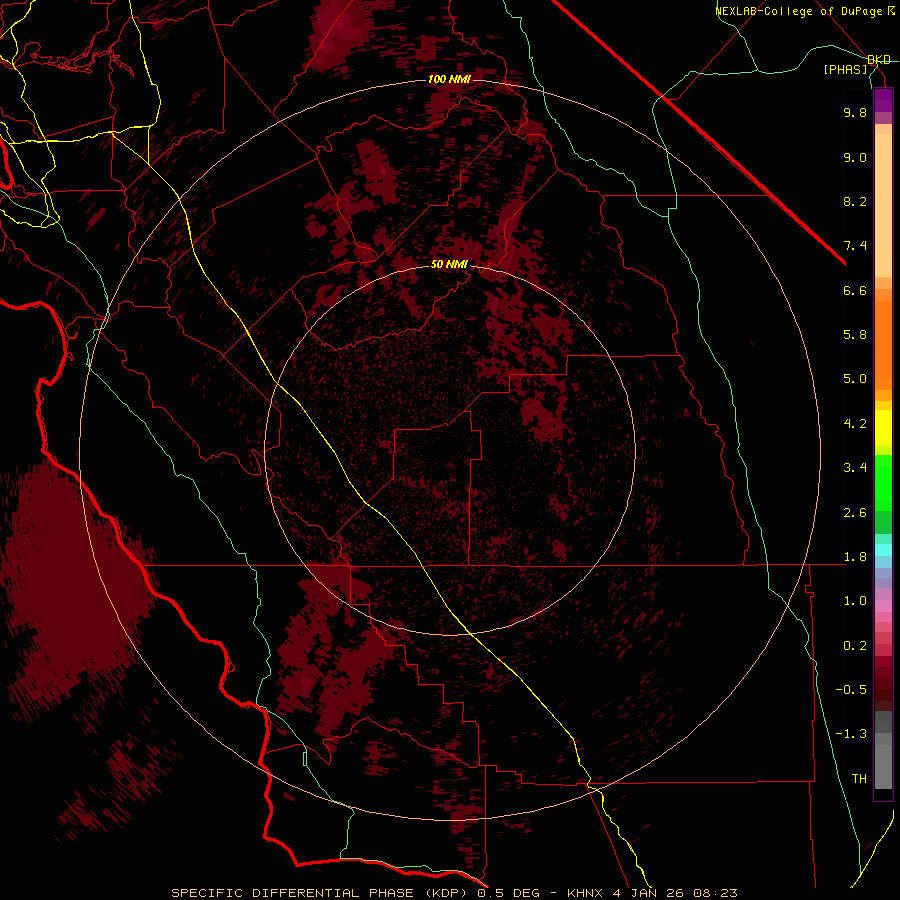The width and height of the screenshot is (900, 900).
Task: Click the 4.2 value on the color scale
Action: 855,424
